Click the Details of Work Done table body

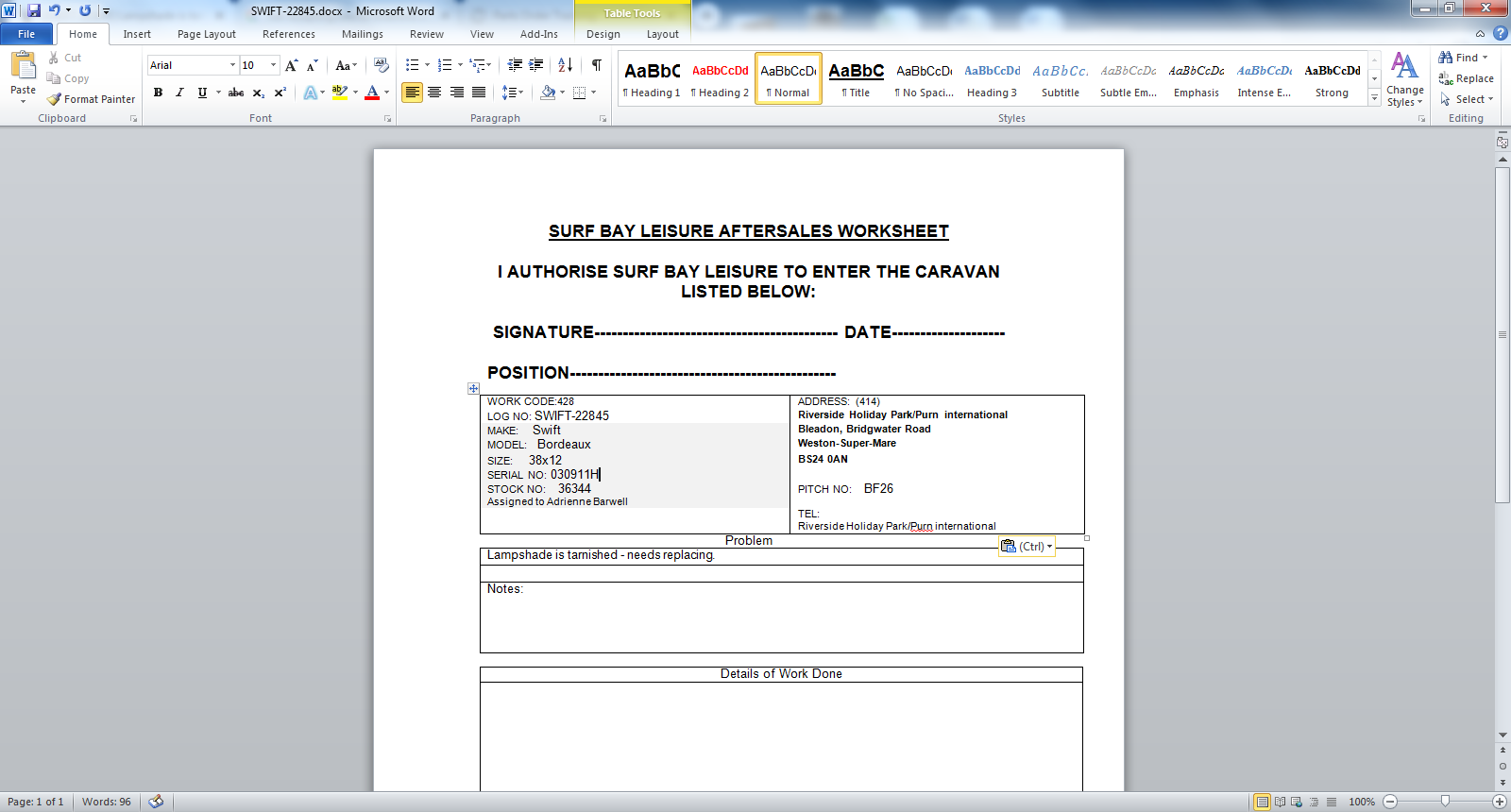781,736
